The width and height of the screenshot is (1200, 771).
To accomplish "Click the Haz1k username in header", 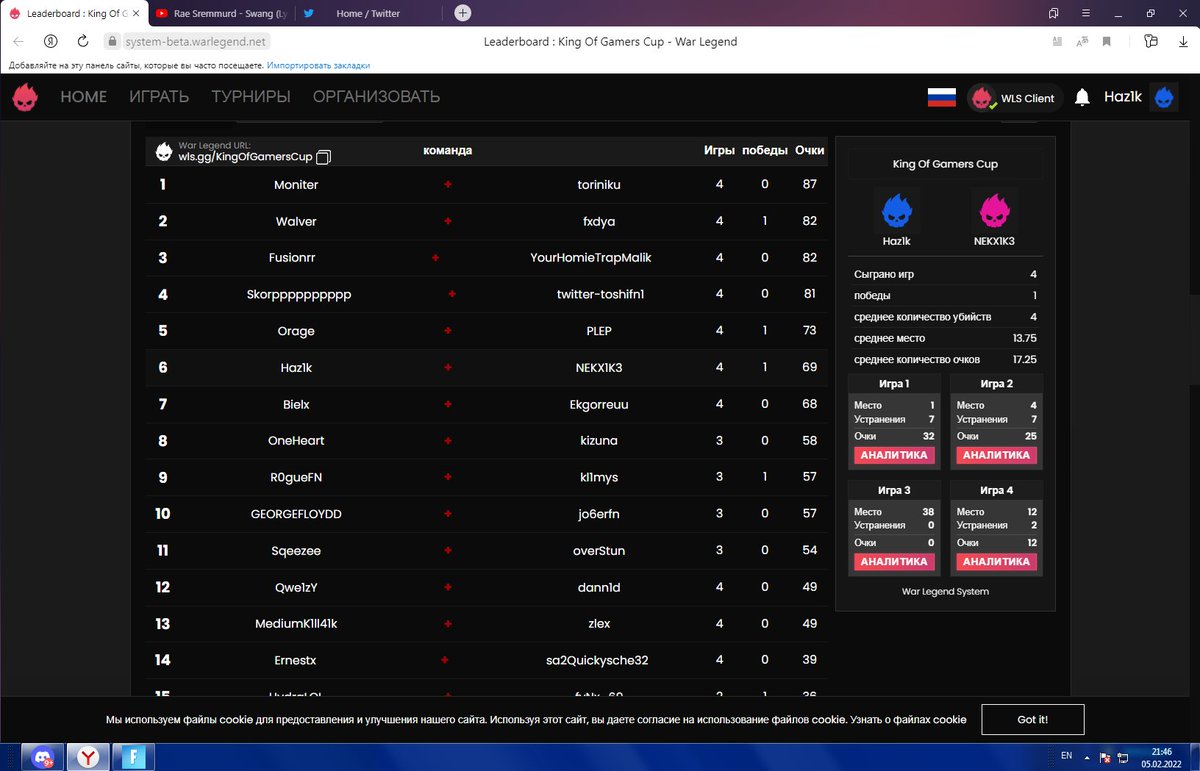I will point(1122,97).
